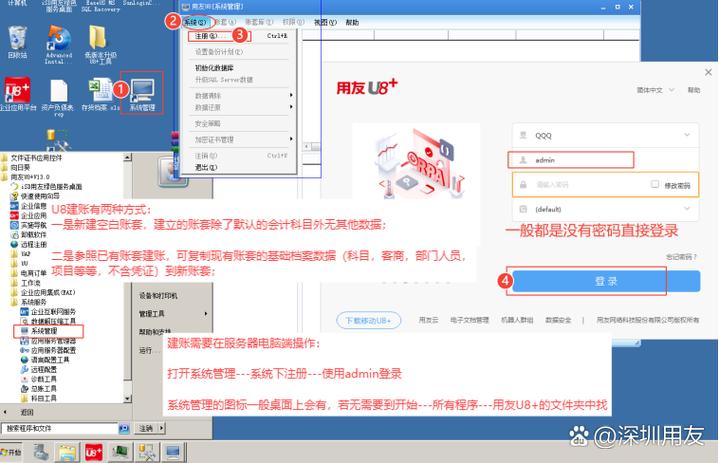Open the 开始 Start button
The image size is (719, 463).
tap(11, 452)
